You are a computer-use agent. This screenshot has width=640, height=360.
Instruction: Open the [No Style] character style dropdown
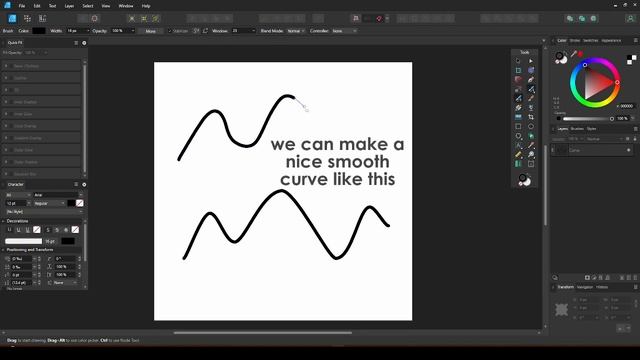(x=44, y=212)
